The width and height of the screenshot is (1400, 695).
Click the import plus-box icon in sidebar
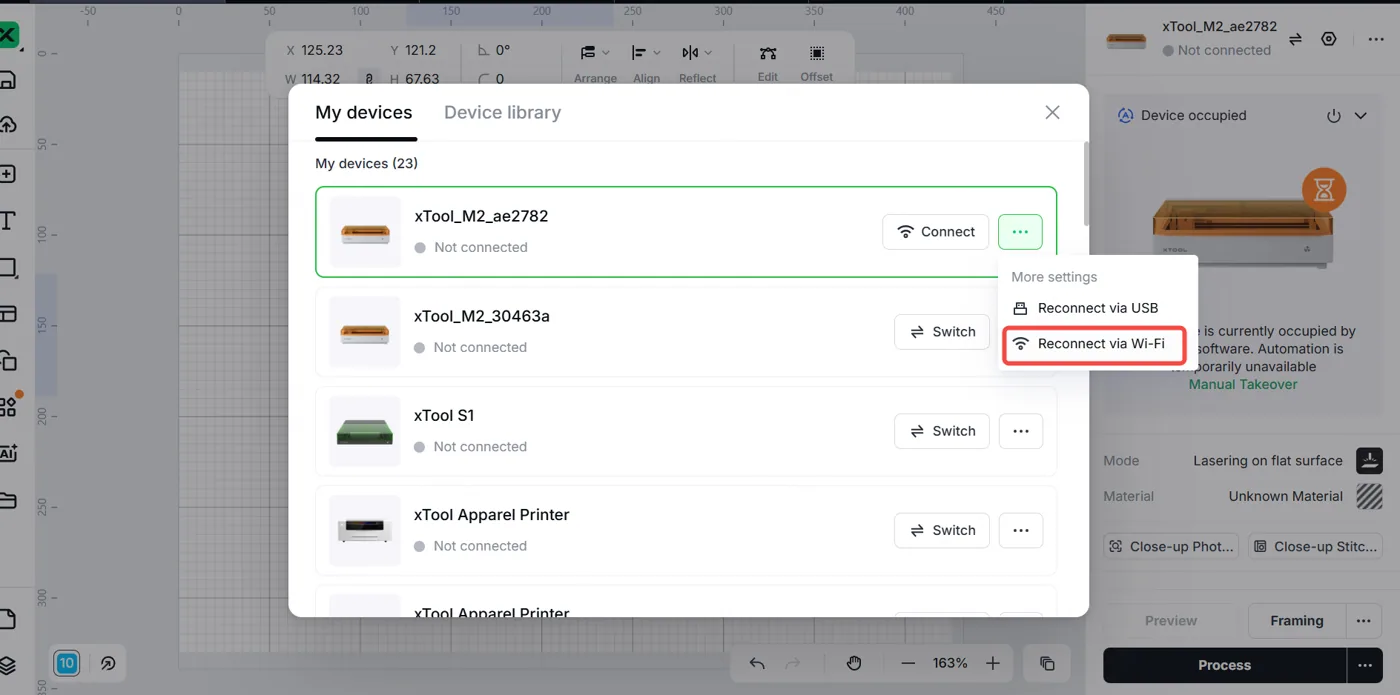6,174
